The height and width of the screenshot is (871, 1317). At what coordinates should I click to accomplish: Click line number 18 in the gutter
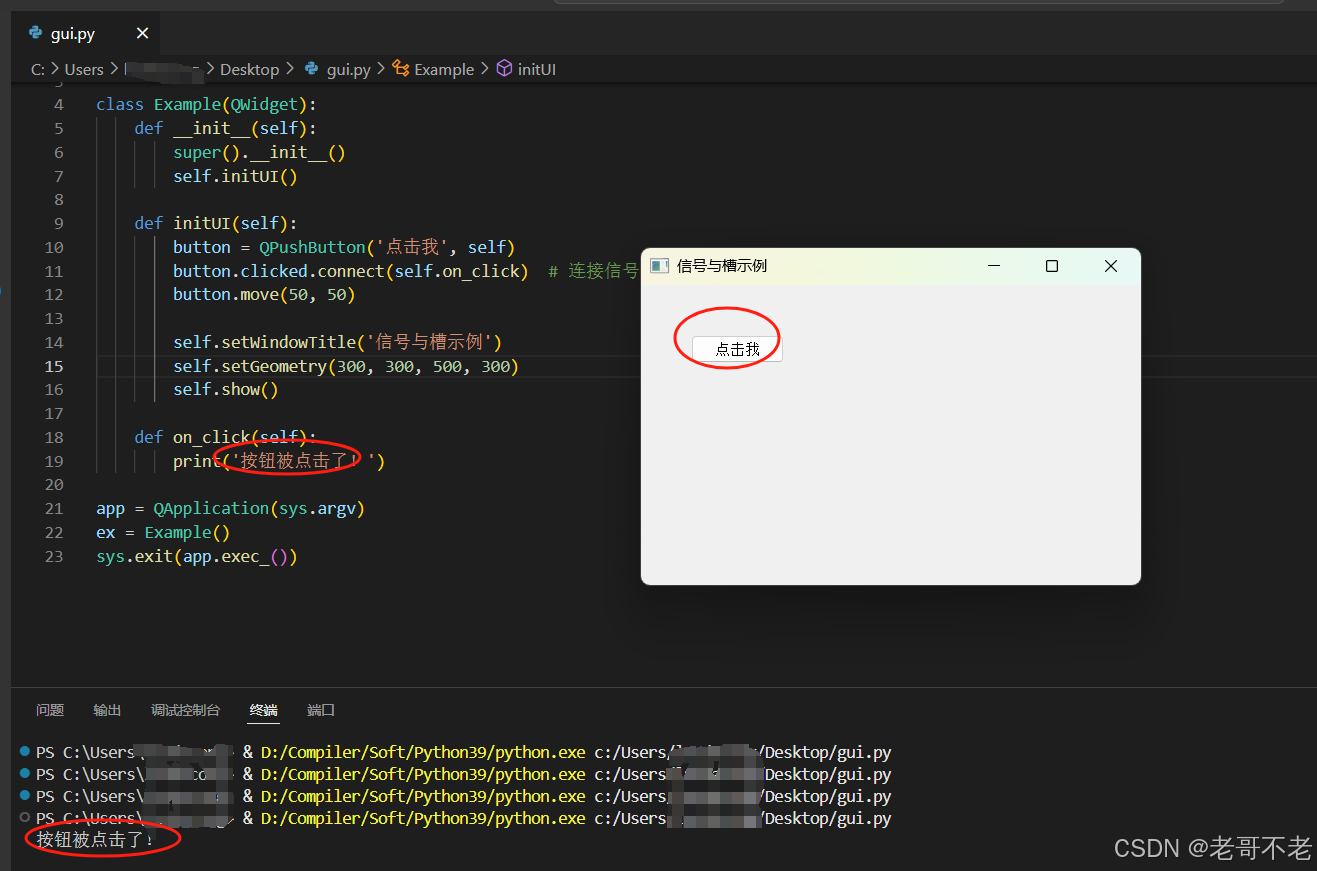pos(53,437)
